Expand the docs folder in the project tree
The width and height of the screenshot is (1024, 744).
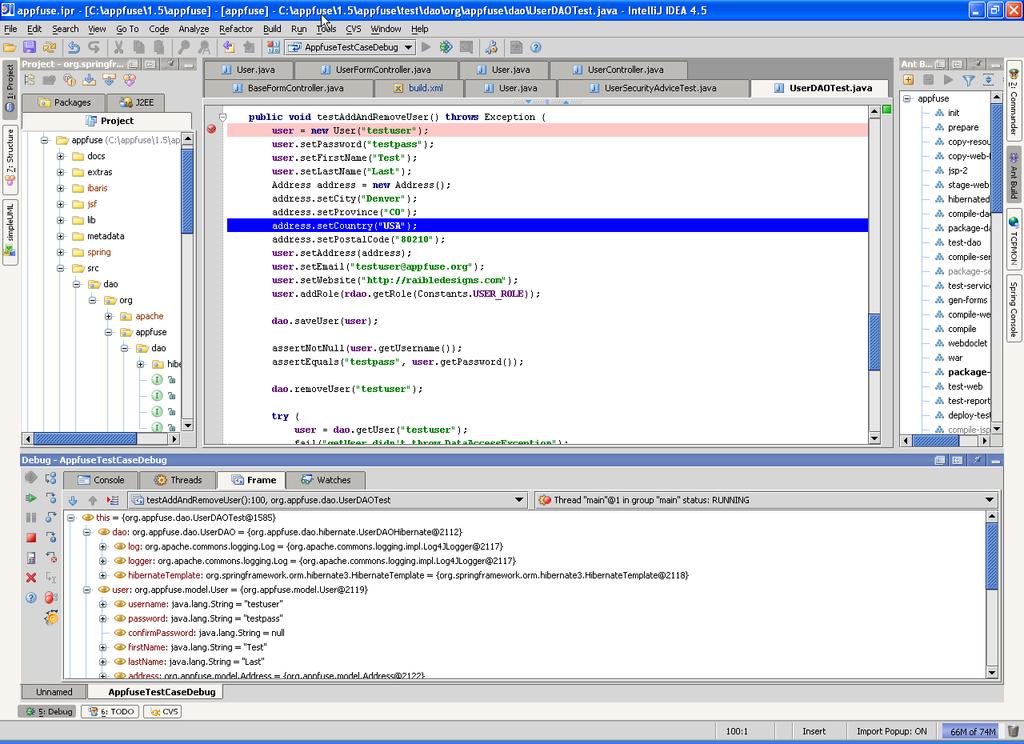[61, 156]
